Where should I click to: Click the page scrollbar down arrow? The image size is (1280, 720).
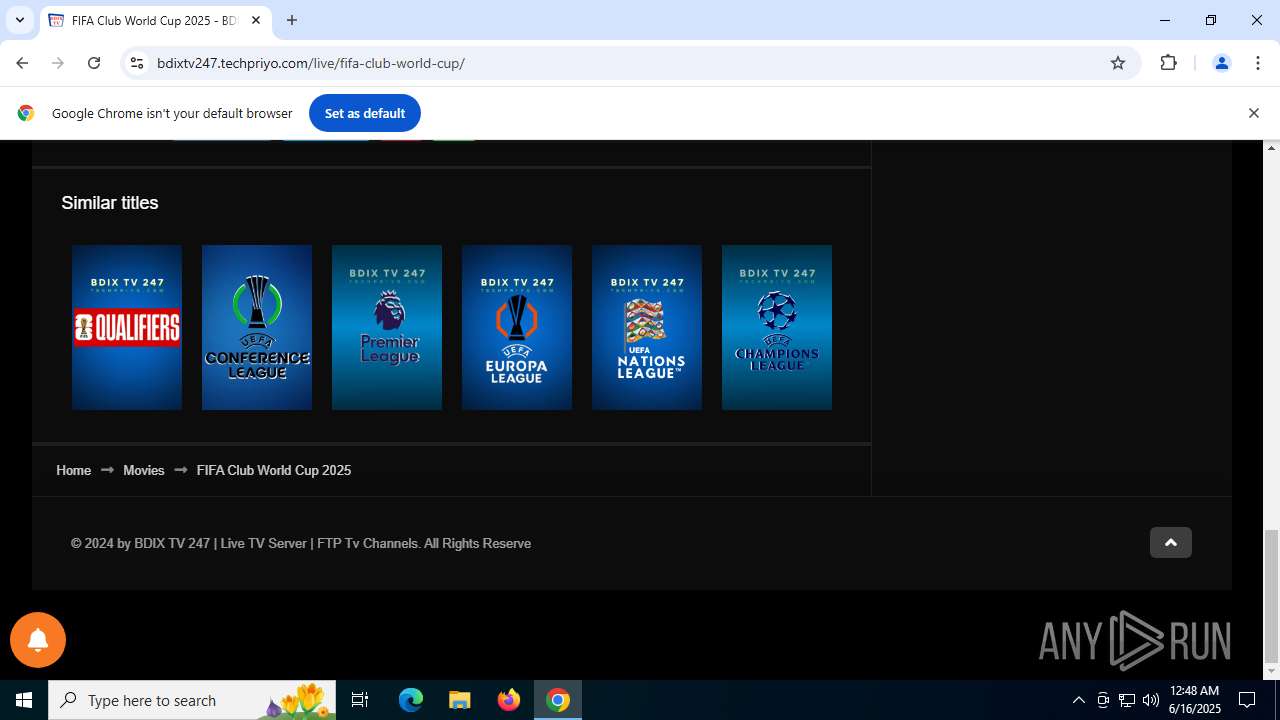pyautogui.click(x=1272, y=672)
